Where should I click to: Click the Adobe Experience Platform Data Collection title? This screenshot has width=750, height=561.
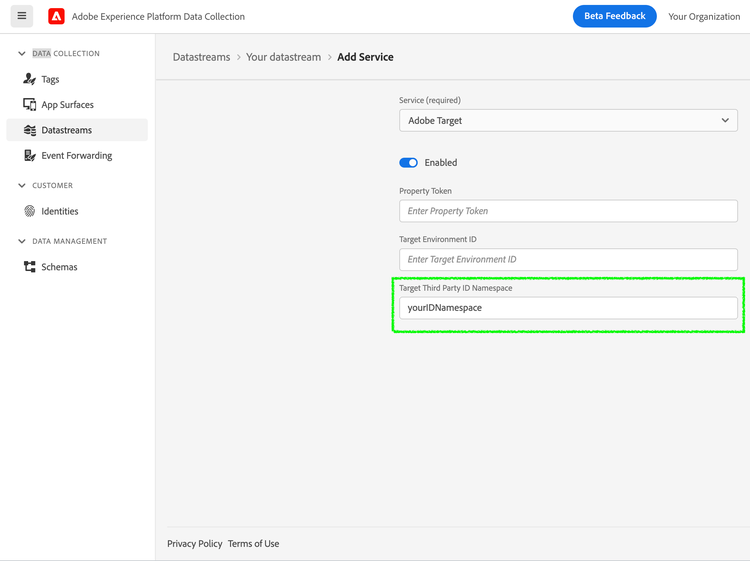click(x=158, y=16)
